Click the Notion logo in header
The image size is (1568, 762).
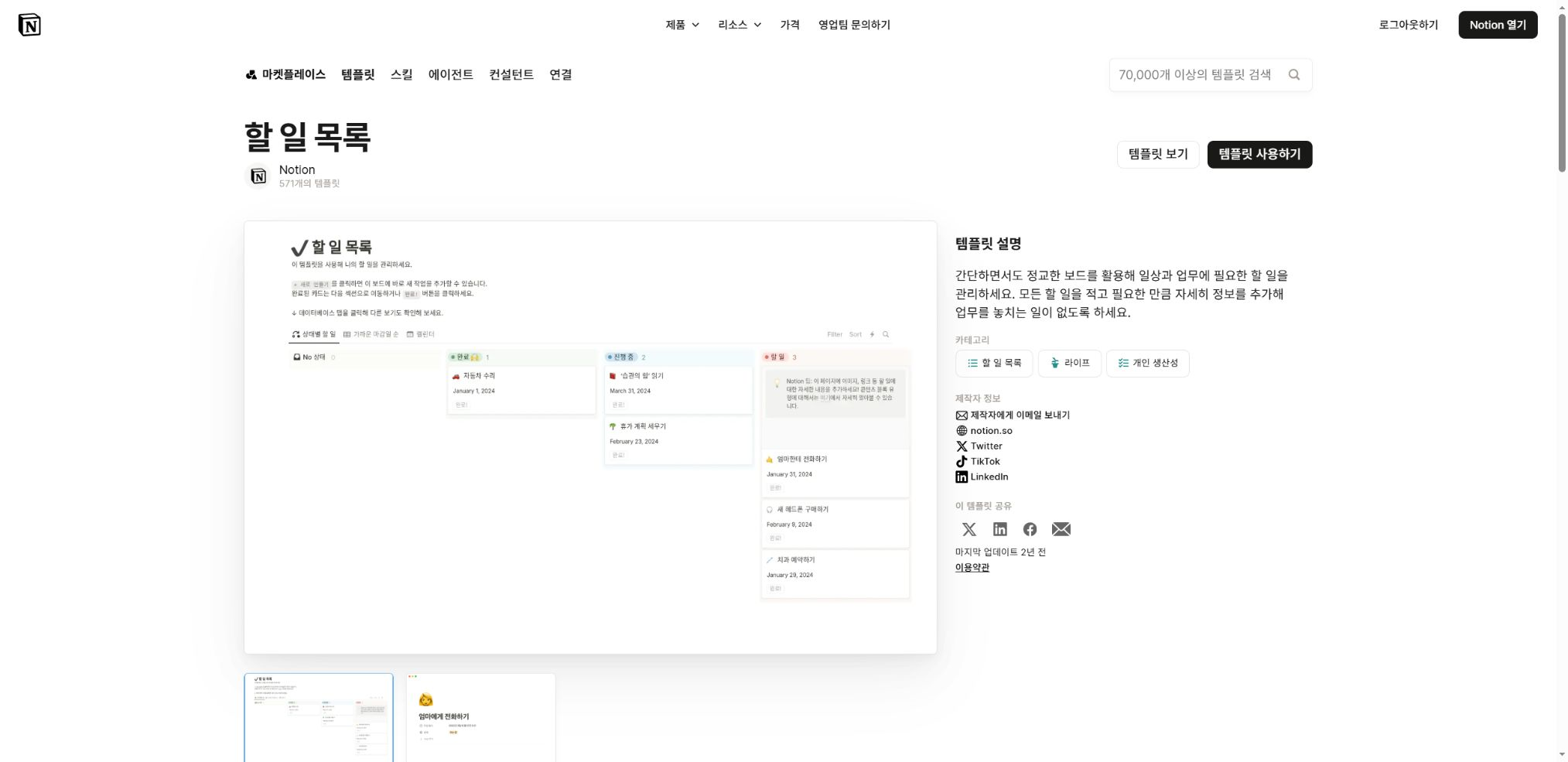click(x=29, y=25)
